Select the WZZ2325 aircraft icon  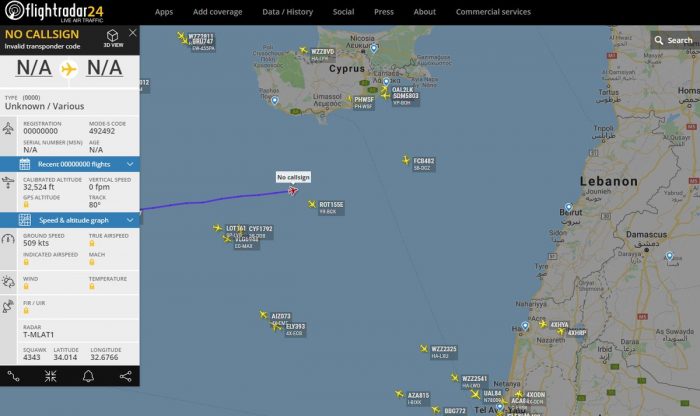424,348
